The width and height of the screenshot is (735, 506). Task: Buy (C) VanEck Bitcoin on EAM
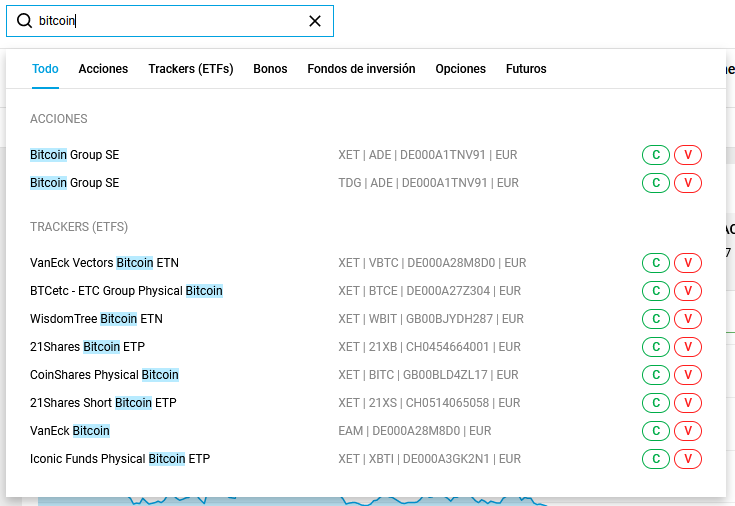tap(656, 430)
